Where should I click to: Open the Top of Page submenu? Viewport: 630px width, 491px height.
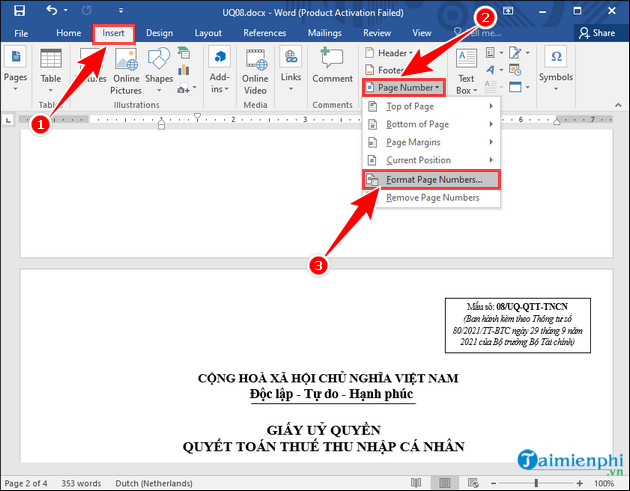[431, 106]
